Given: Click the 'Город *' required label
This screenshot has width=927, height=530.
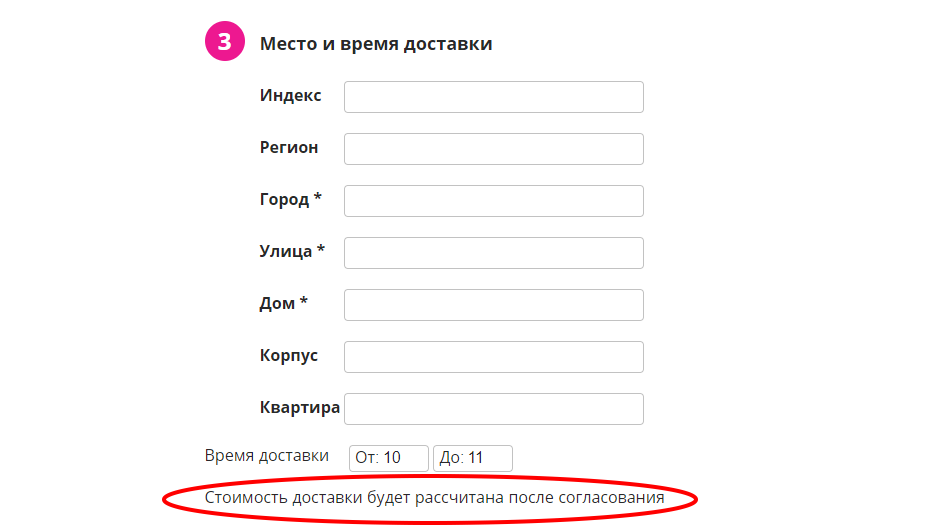Looking at the screenshot, I should pyautogui.click(x=290, y=200).
